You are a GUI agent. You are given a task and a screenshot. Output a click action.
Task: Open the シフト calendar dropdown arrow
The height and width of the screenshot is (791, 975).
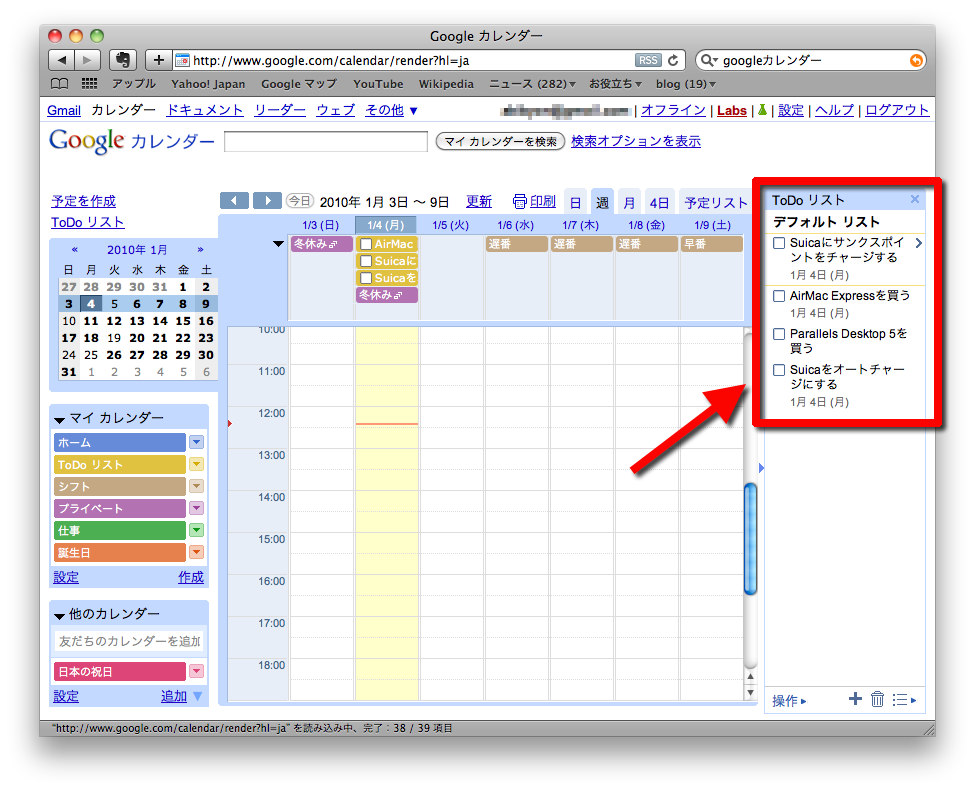pos(196,486)
